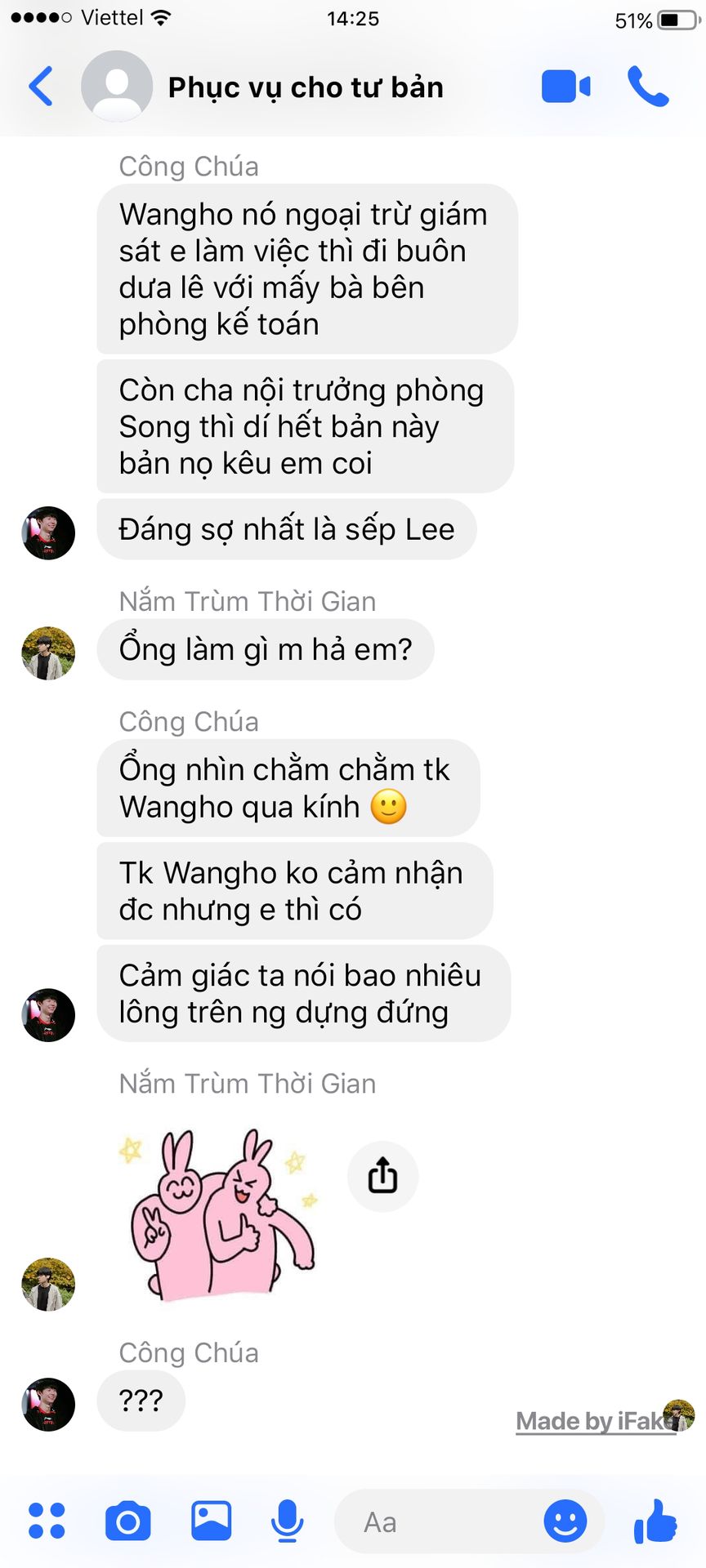Go back to the chat list
706x1568 pixels.
click(x=40, y=86)
